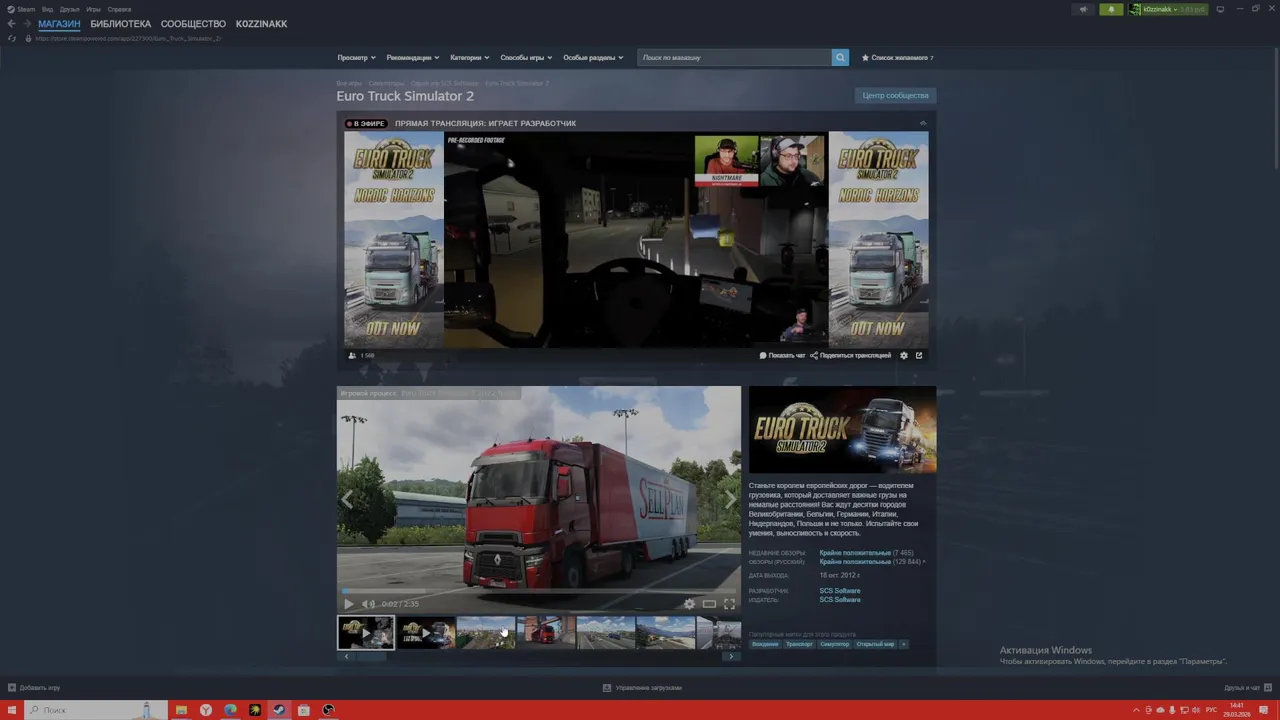Open Управление загрузками downloads bar
Screen dimensions: 1280x720
coord(642,688)
